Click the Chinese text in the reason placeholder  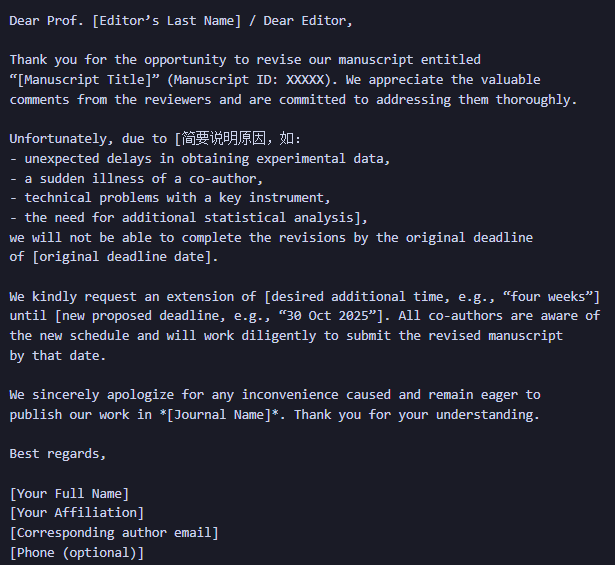(241, 138)
